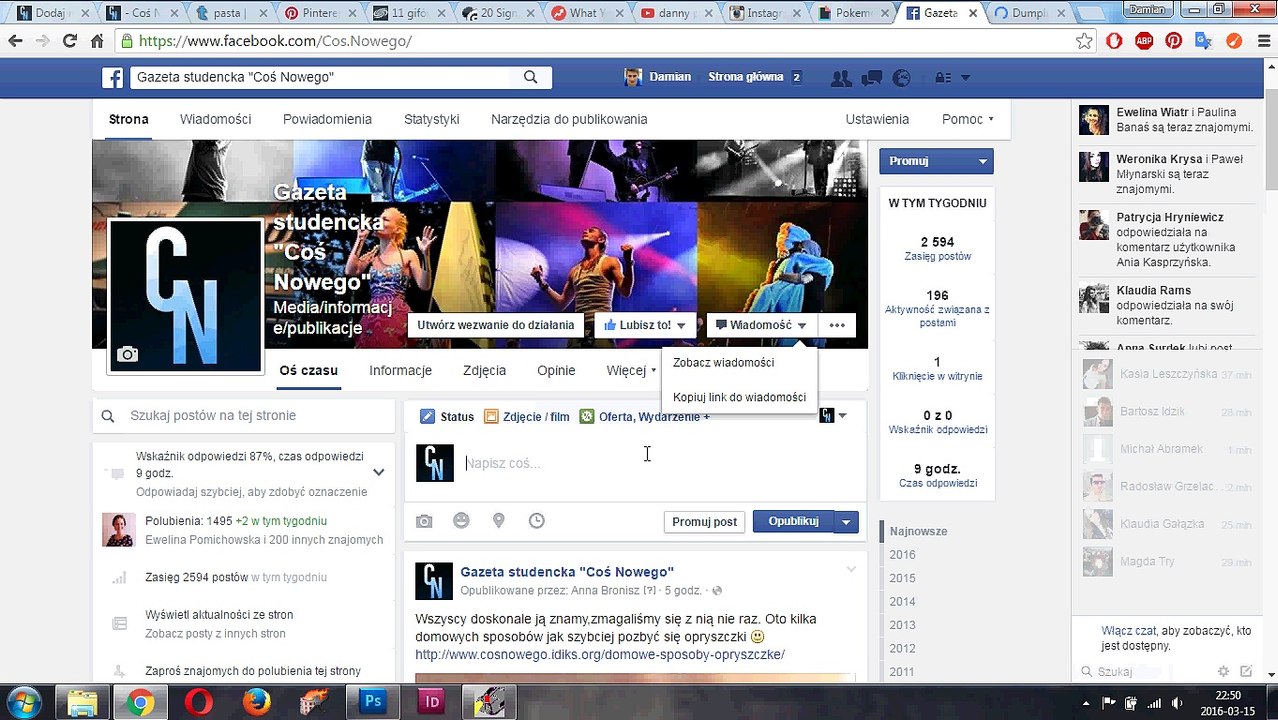Viewport: 1278px width, 720px height.
Task: Open new message icon in chat sidebar
Action: pos(1246,672)
